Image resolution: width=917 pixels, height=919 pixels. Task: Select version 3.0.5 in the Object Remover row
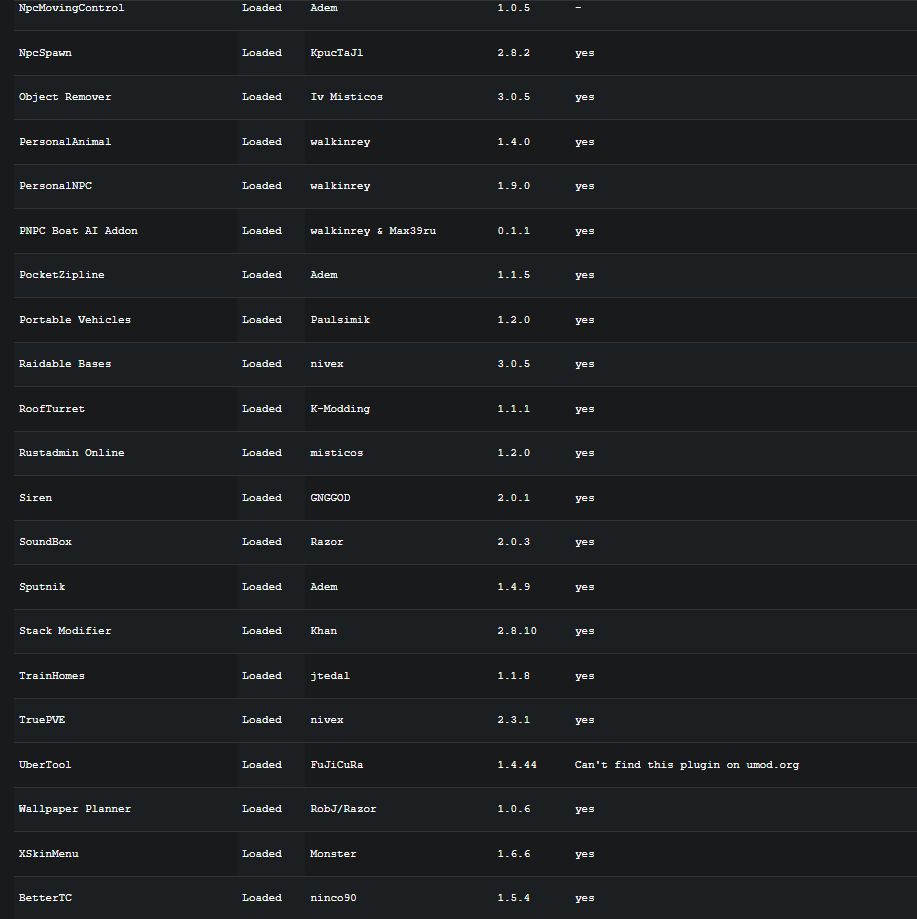click(514, 97)
